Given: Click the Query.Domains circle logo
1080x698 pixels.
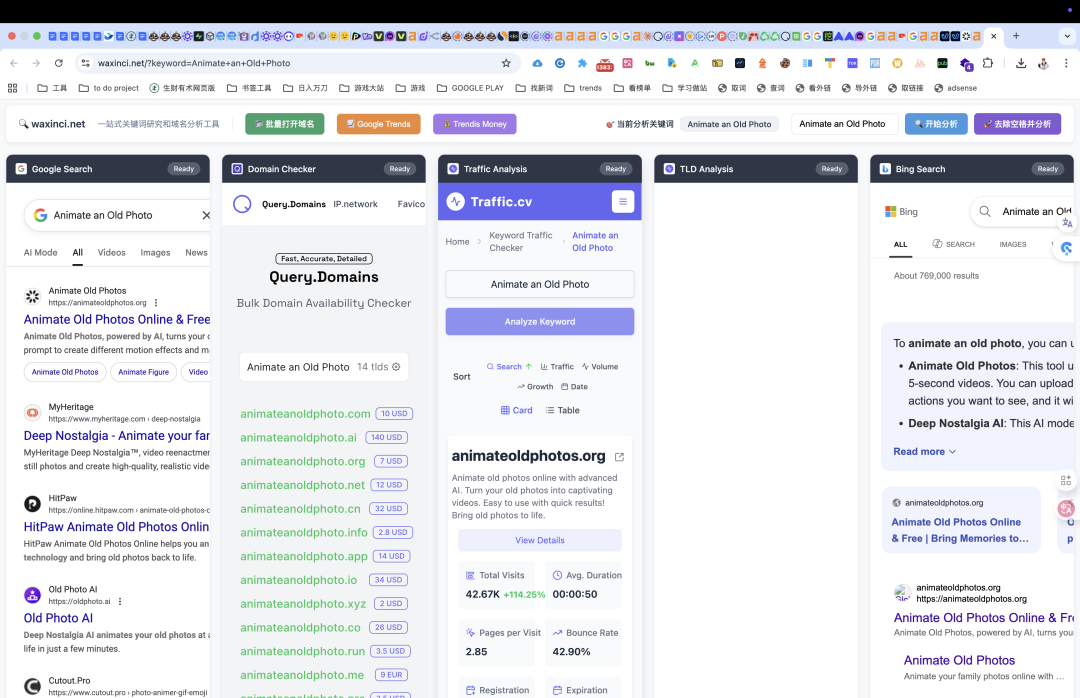Looking at the screenshot, I should (242, 204).
